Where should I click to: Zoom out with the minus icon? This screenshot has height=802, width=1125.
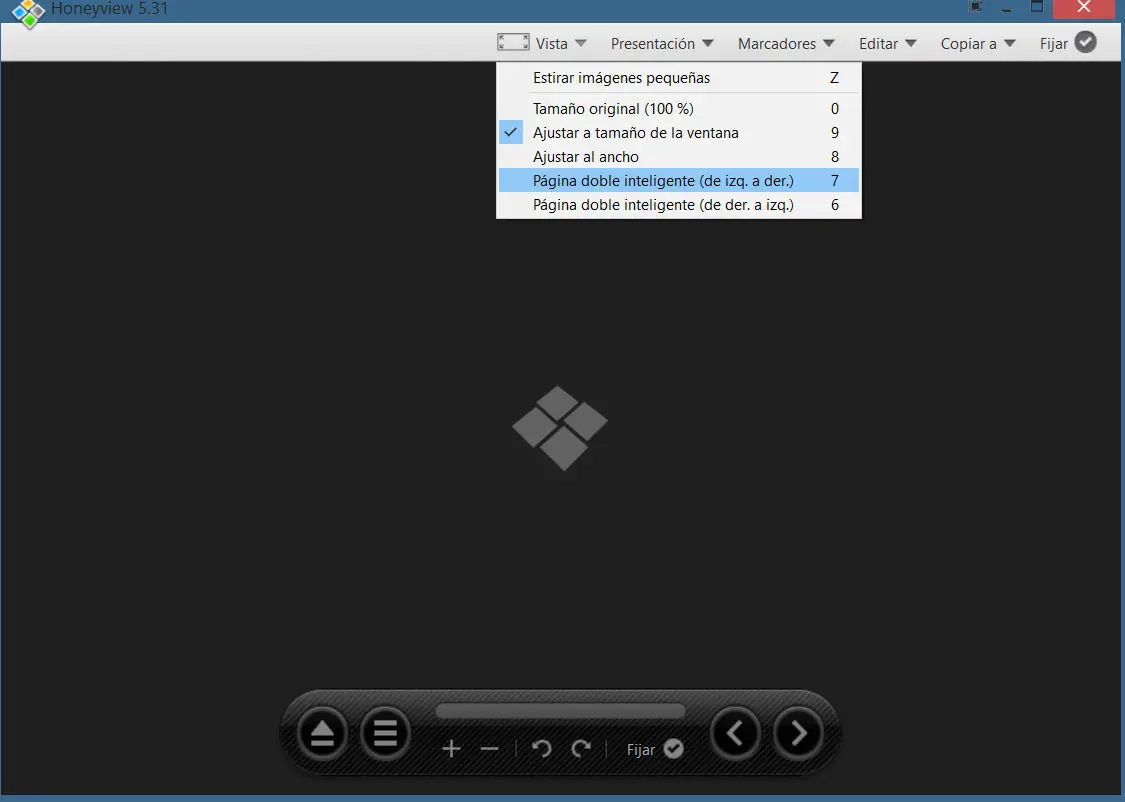tap(489, 749)
